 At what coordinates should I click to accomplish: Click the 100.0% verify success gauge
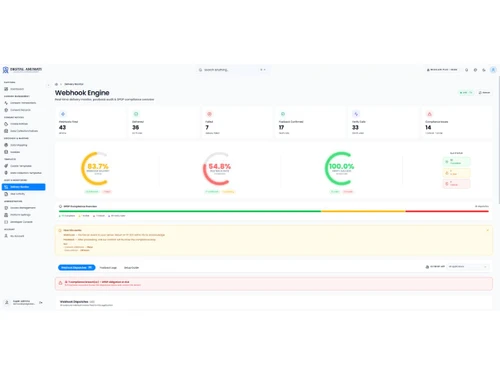point(341,168)
